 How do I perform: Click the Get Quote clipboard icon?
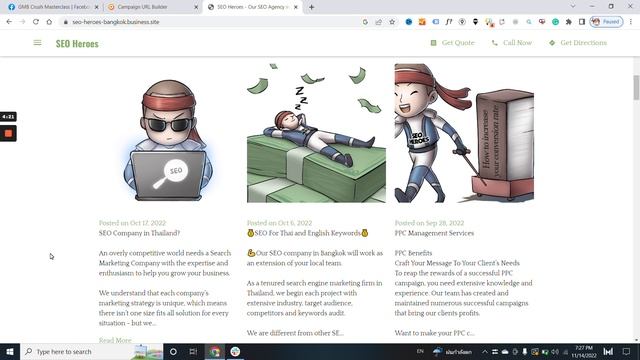point(433,43)
